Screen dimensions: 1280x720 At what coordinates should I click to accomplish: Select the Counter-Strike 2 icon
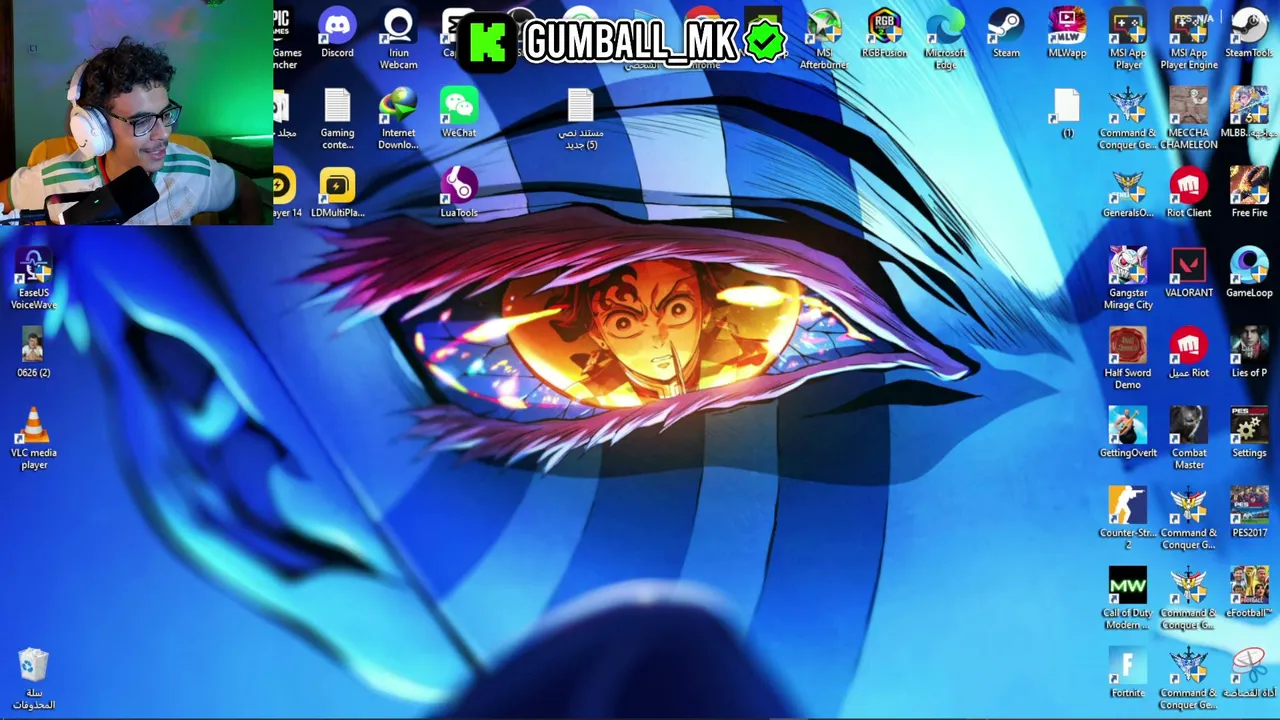click(x=1128, y=519)
